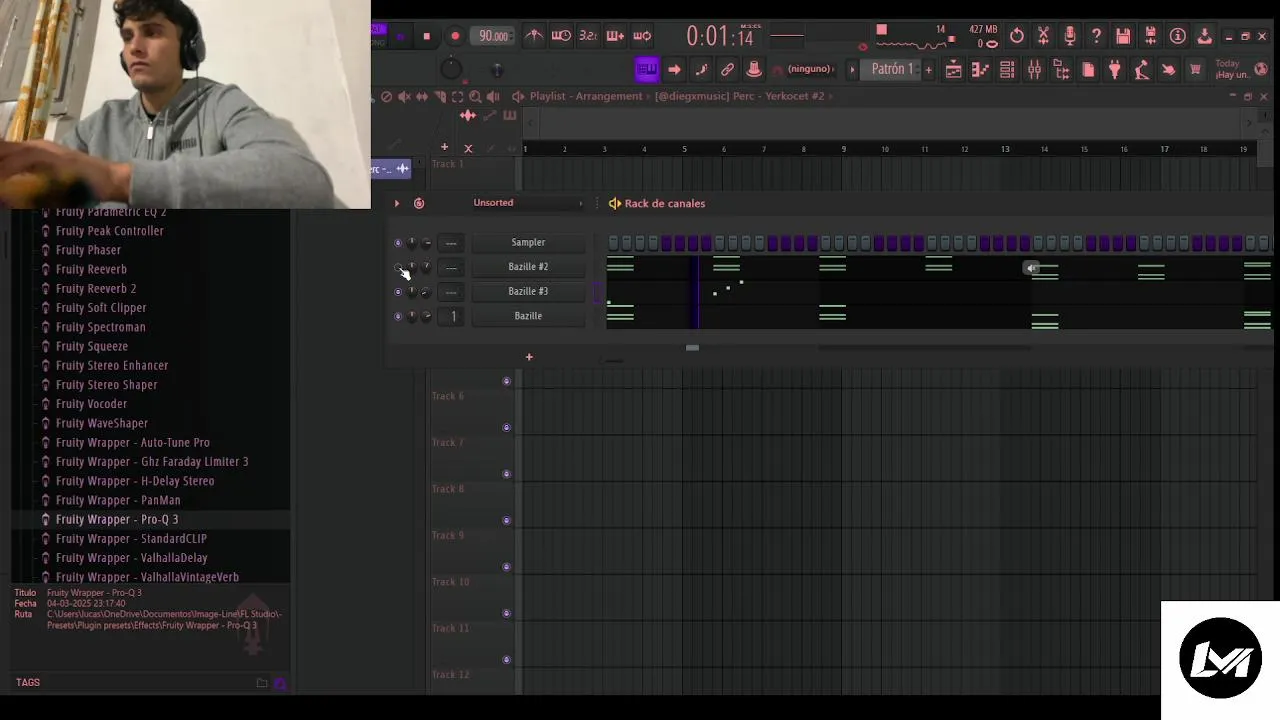This screenshot has height=720, width=1280.
Task: Open the Playlist view icon
Action: click(954, 69)
